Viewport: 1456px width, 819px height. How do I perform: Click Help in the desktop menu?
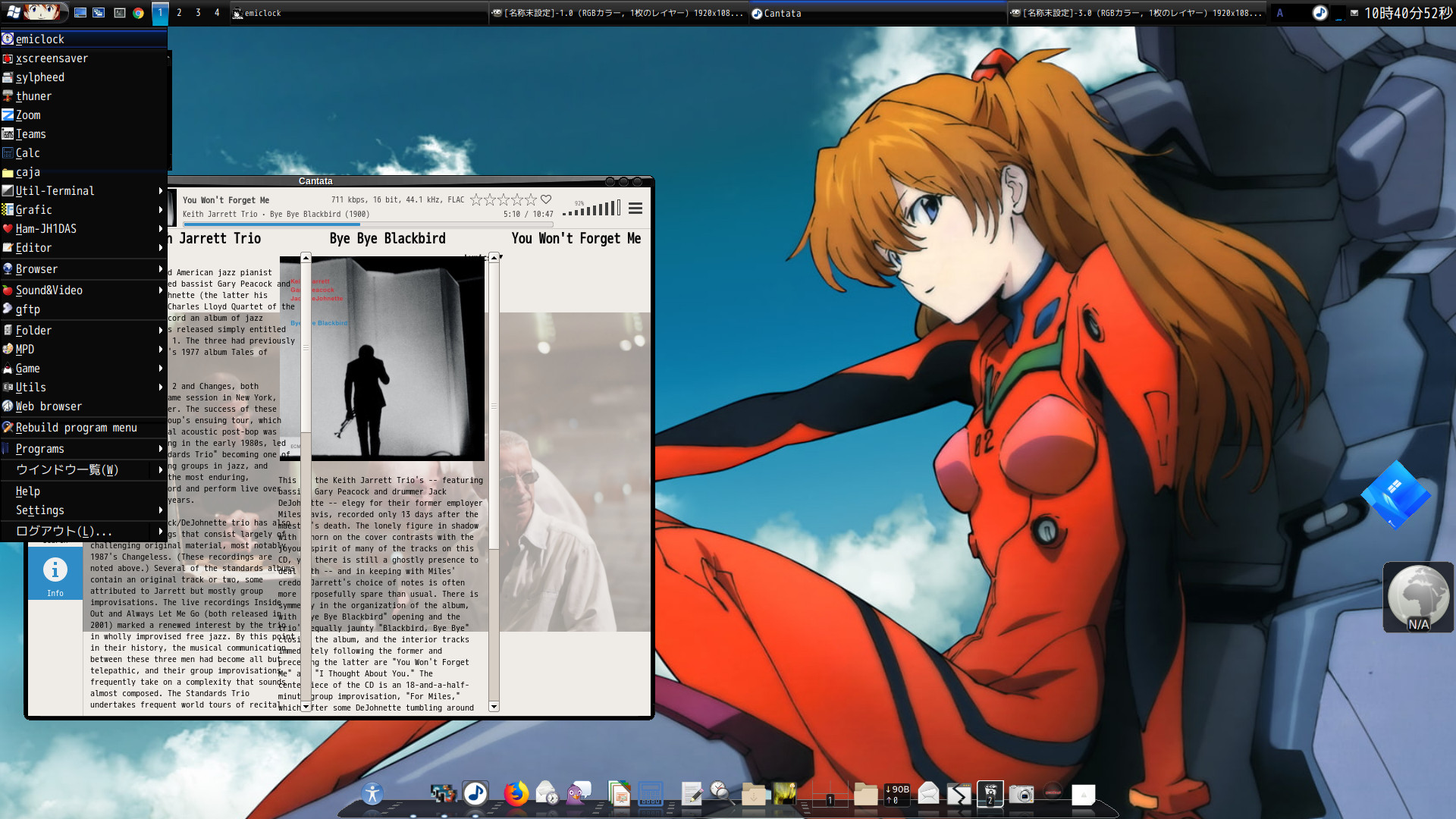28,491
